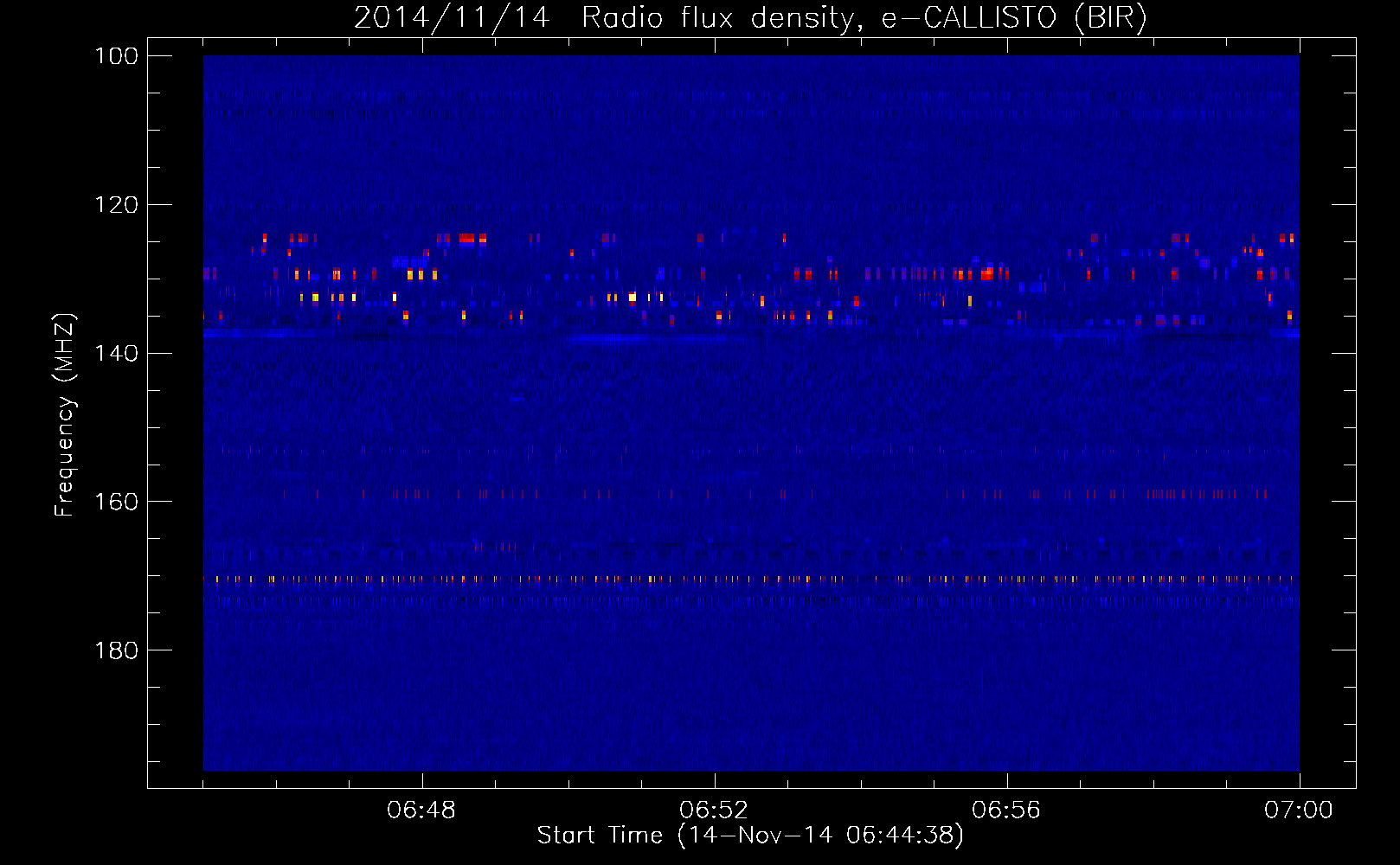Click the 06:48 time tick label

pyautogui.click(x=421, y=811)
